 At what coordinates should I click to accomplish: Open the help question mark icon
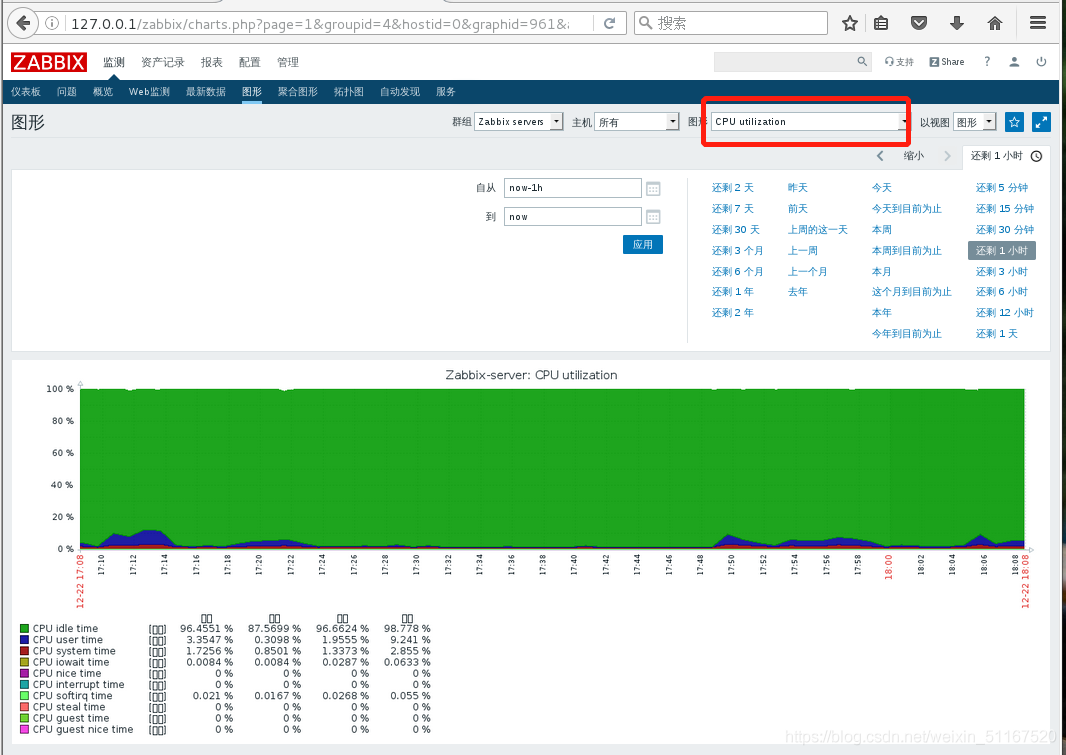pyautogui.click(x=987, y=62)
